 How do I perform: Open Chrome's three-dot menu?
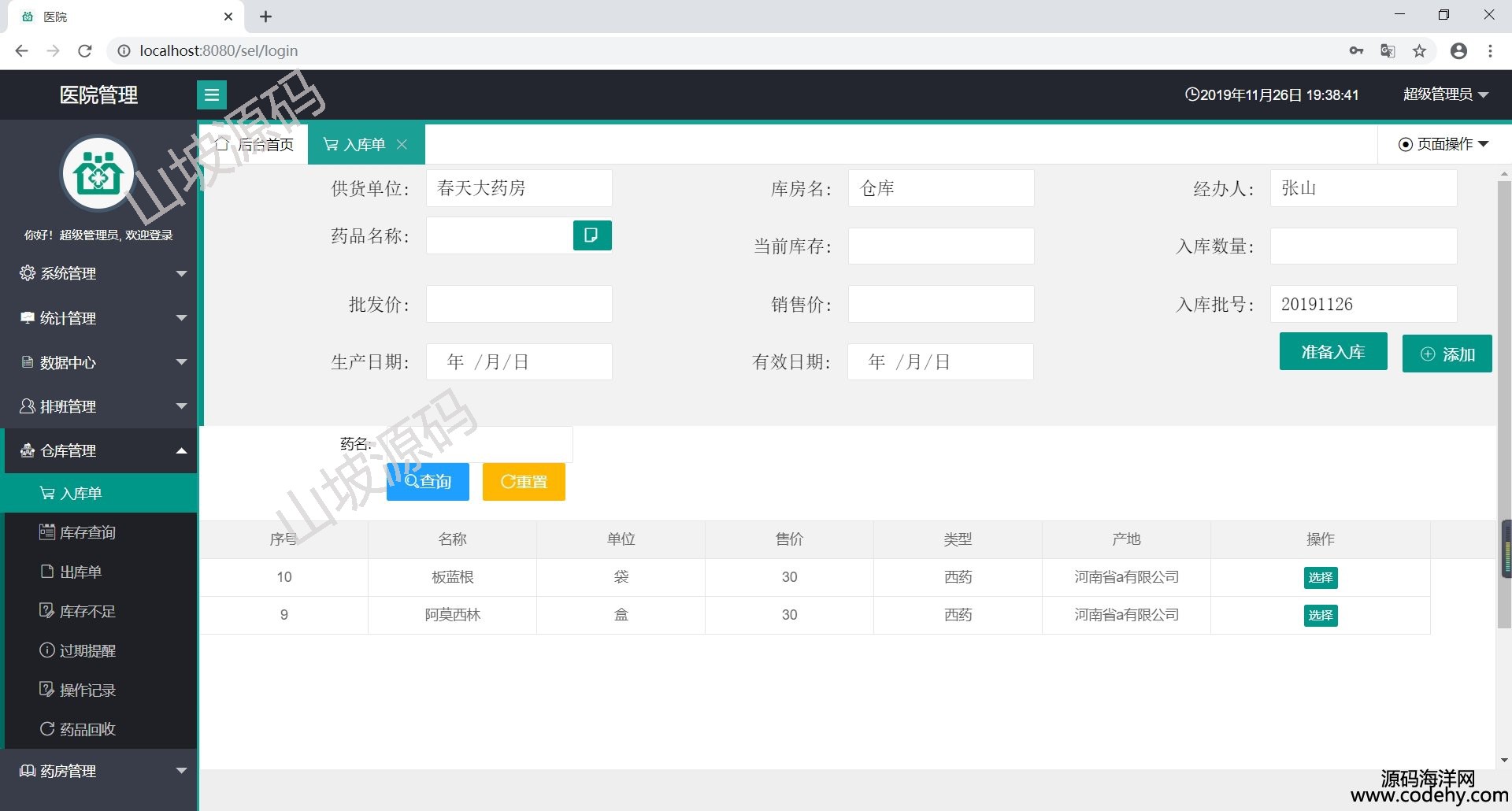pos(1490,51)
